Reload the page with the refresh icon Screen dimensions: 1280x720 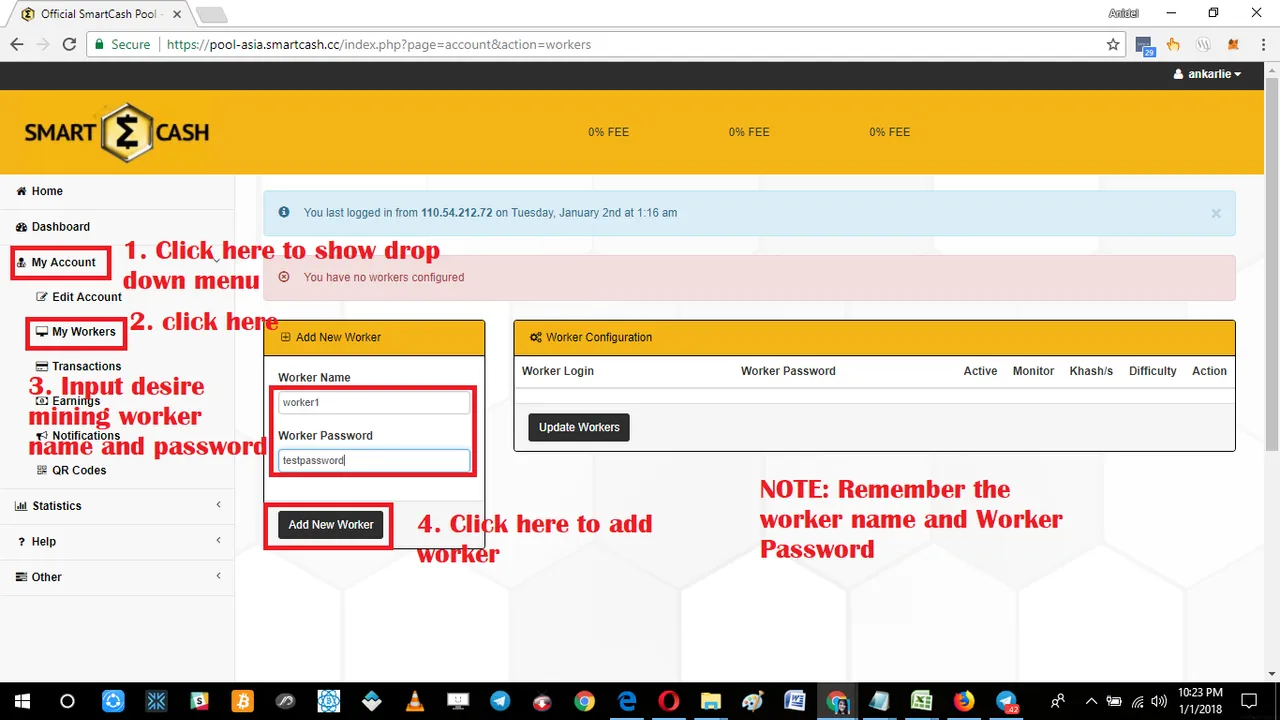tap(69, 44)
